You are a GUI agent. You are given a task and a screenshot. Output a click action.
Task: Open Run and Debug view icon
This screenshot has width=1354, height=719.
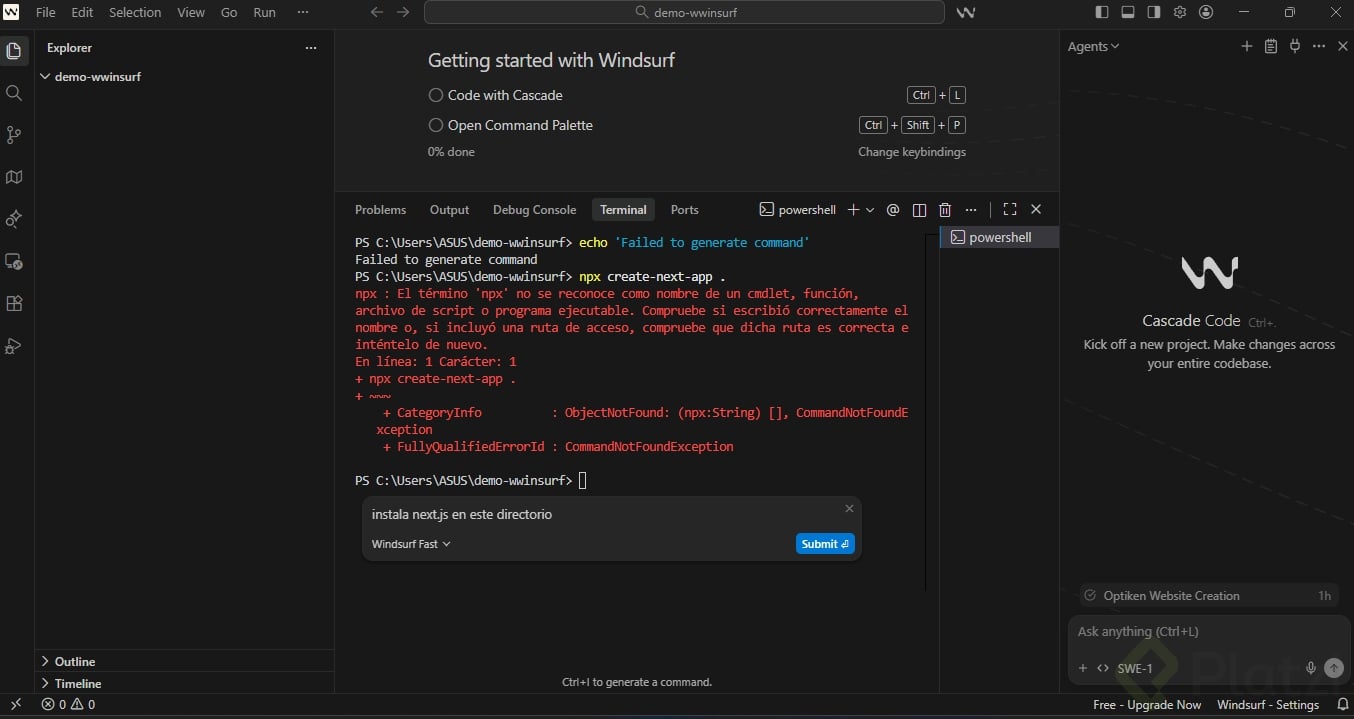tap(14, 346)
